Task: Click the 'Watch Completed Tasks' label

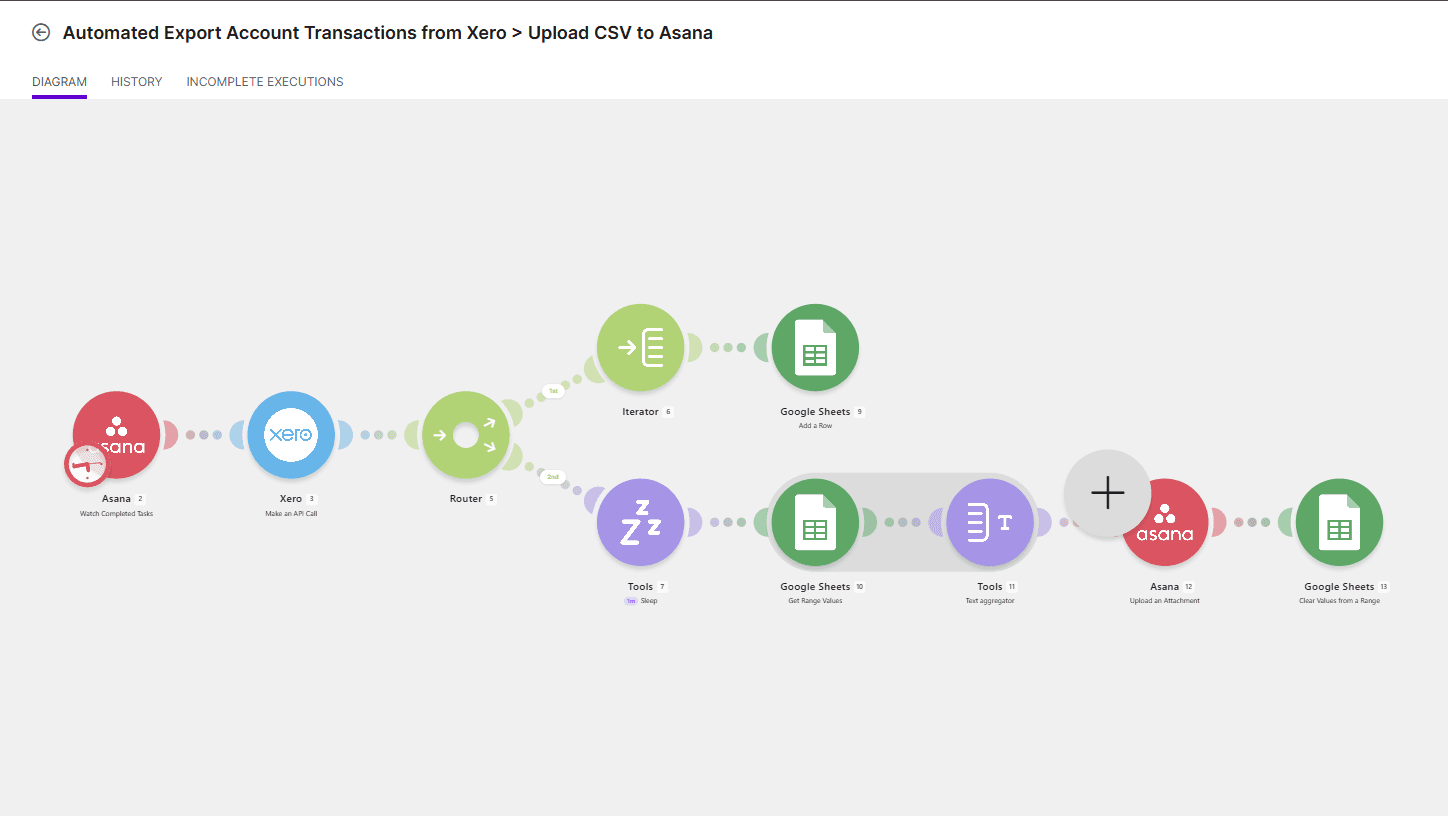Action: click(117, 514)
